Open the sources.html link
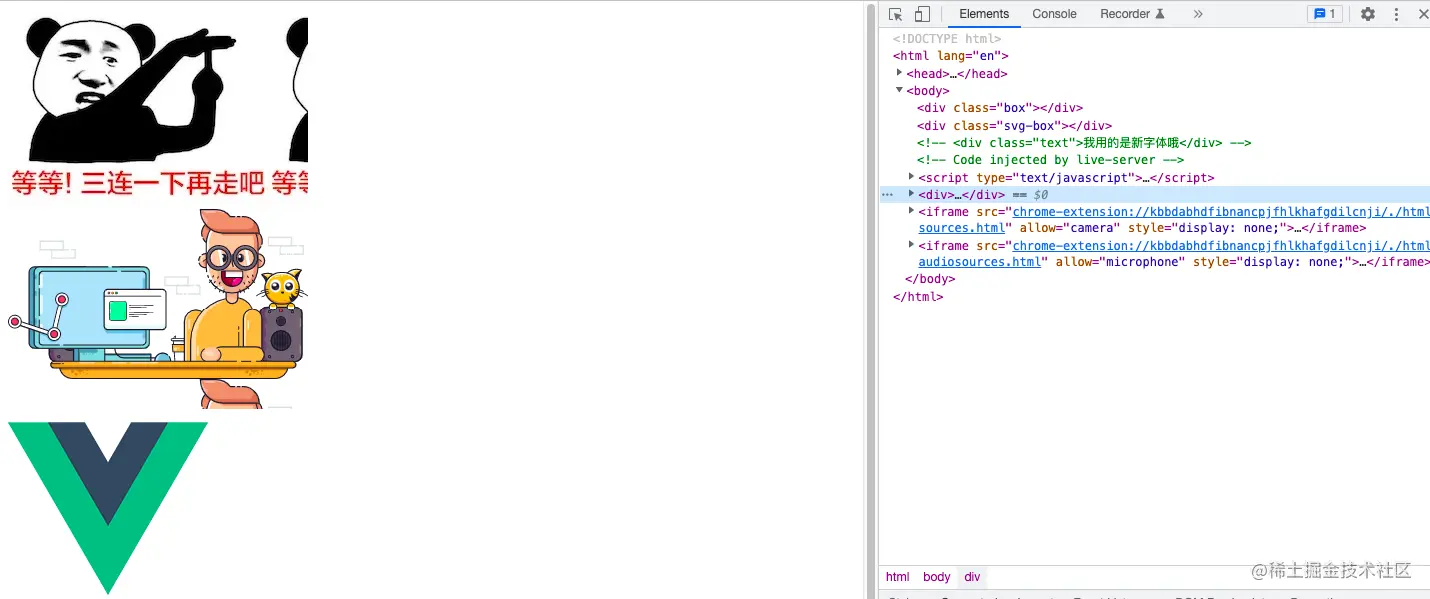 (x=962, y=228)
